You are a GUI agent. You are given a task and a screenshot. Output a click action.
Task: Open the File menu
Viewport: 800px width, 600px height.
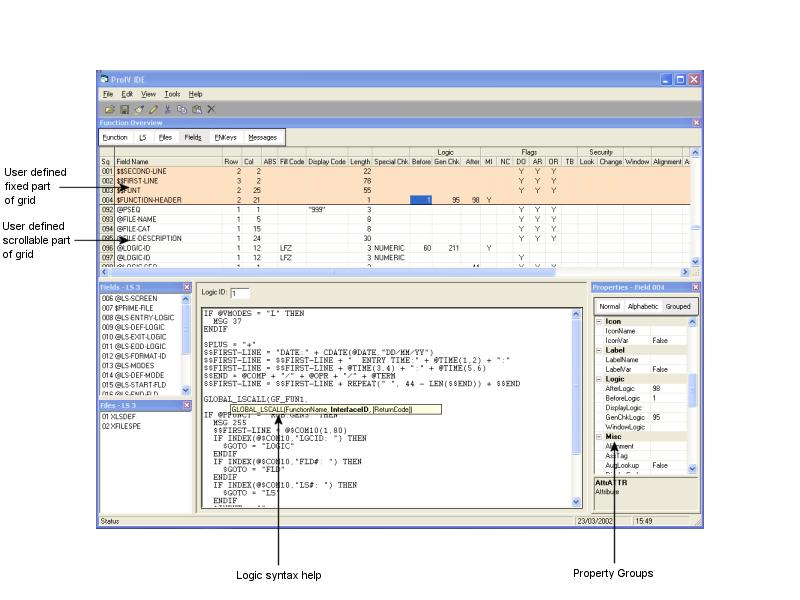pos(108,94)
